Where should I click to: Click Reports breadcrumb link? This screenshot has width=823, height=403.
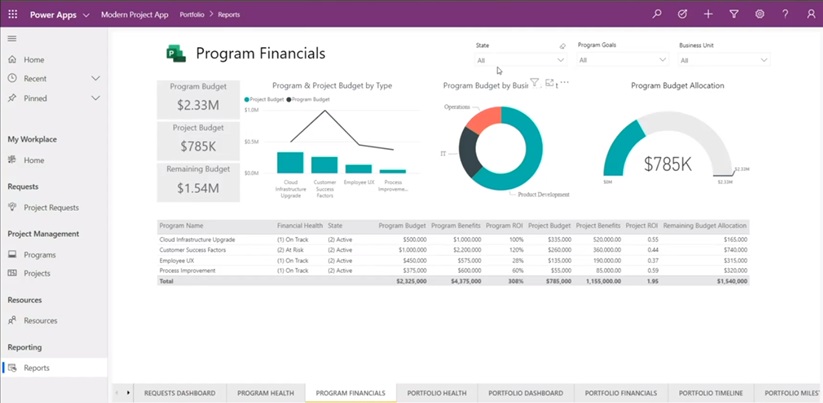[x=229, y=15]
